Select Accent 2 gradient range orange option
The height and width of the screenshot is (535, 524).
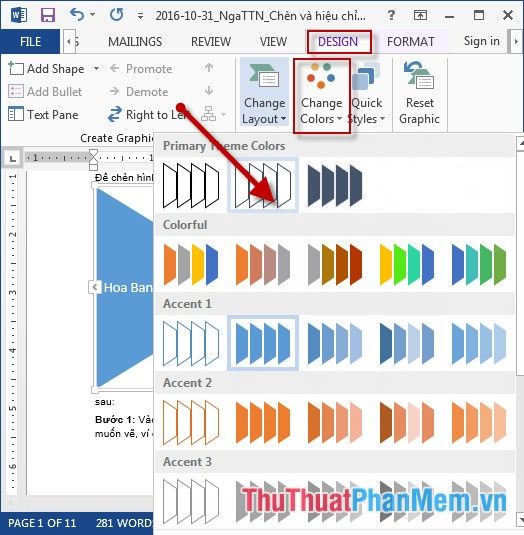coord(335,422)
